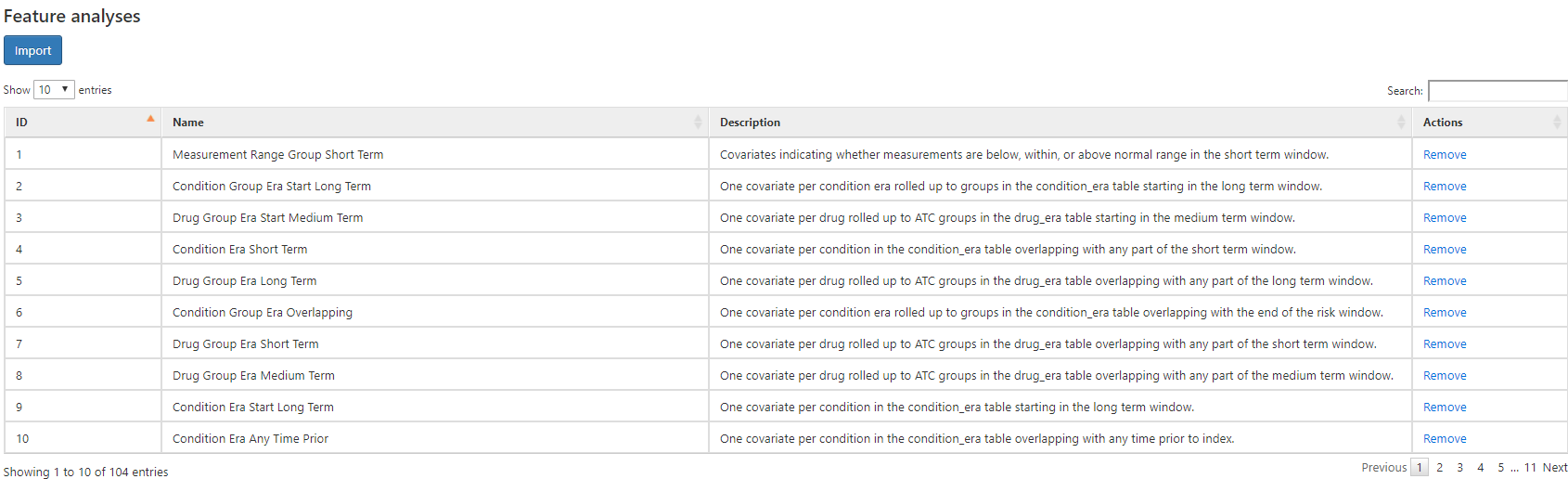1568x479 pixels.
Task: Select 'Condition Era Start Long Term' name cell
Action: 434,407
